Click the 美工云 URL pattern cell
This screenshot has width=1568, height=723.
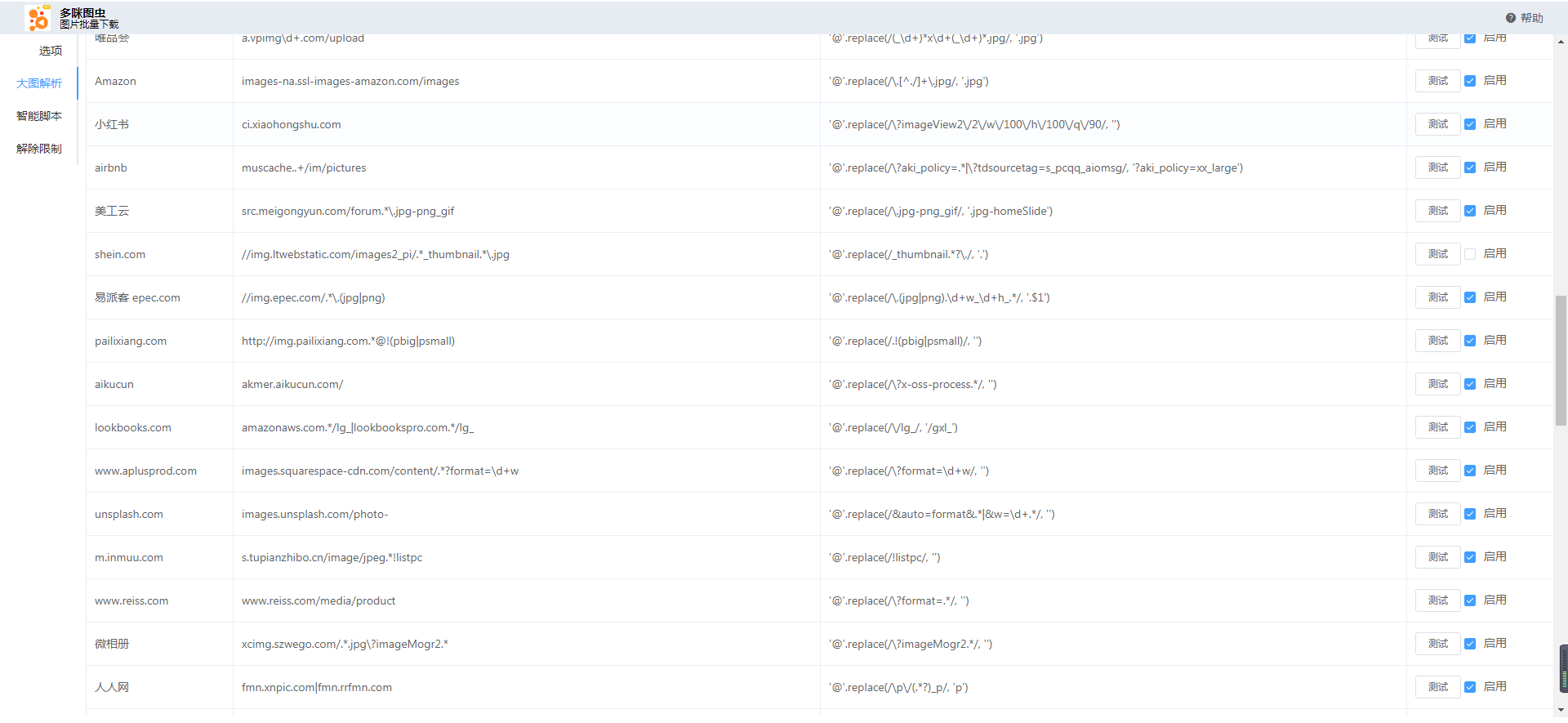[x=348, y=212]
